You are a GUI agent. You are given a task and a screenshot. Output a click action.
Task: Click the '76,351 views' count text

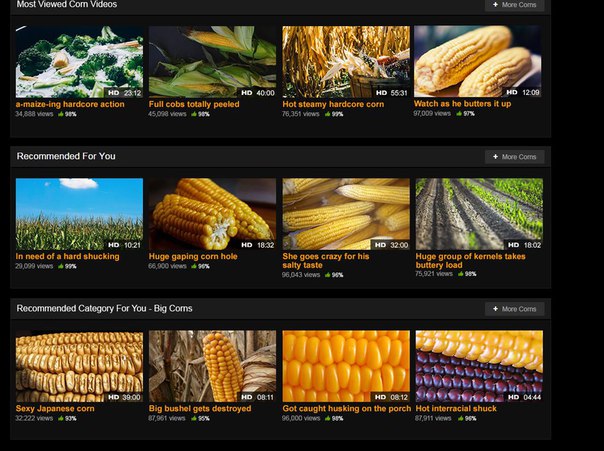point(301,114)
